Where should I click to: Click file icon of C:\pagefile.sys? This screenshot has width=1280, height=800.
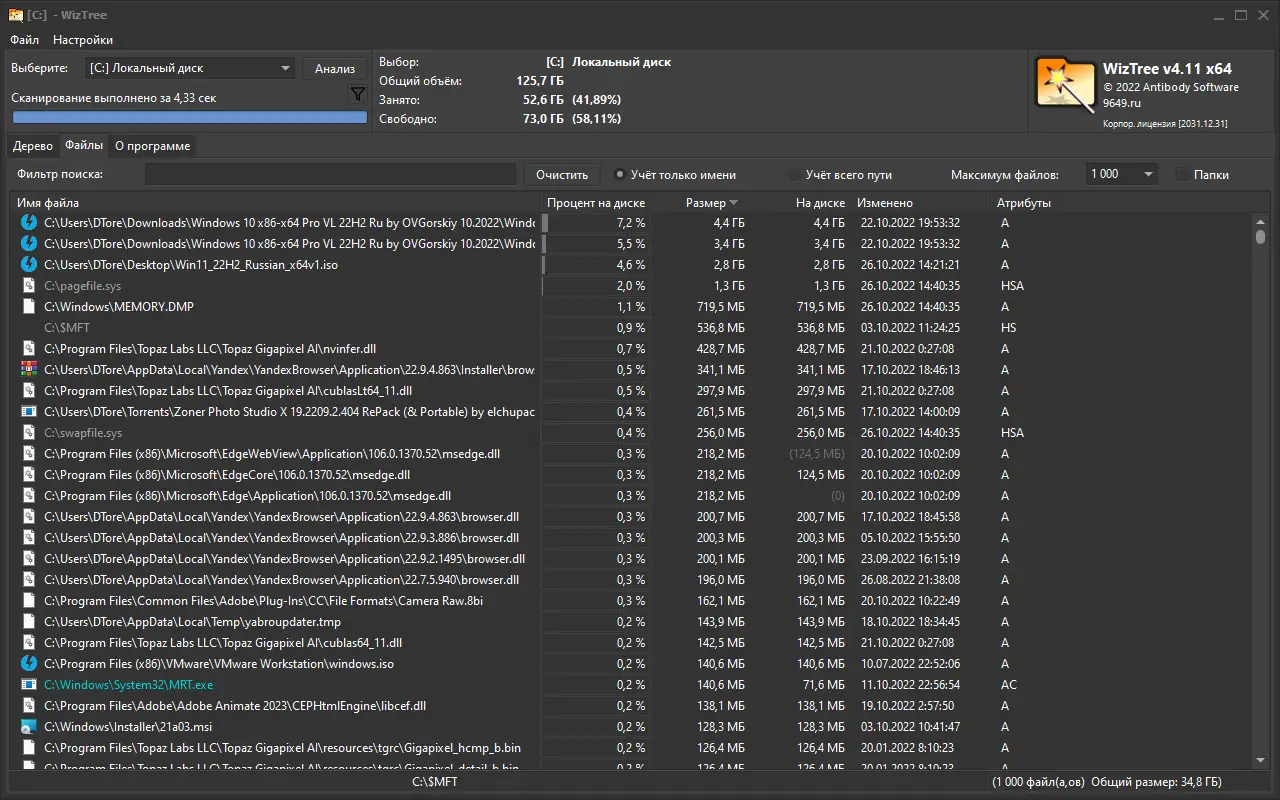click(29, 286)
